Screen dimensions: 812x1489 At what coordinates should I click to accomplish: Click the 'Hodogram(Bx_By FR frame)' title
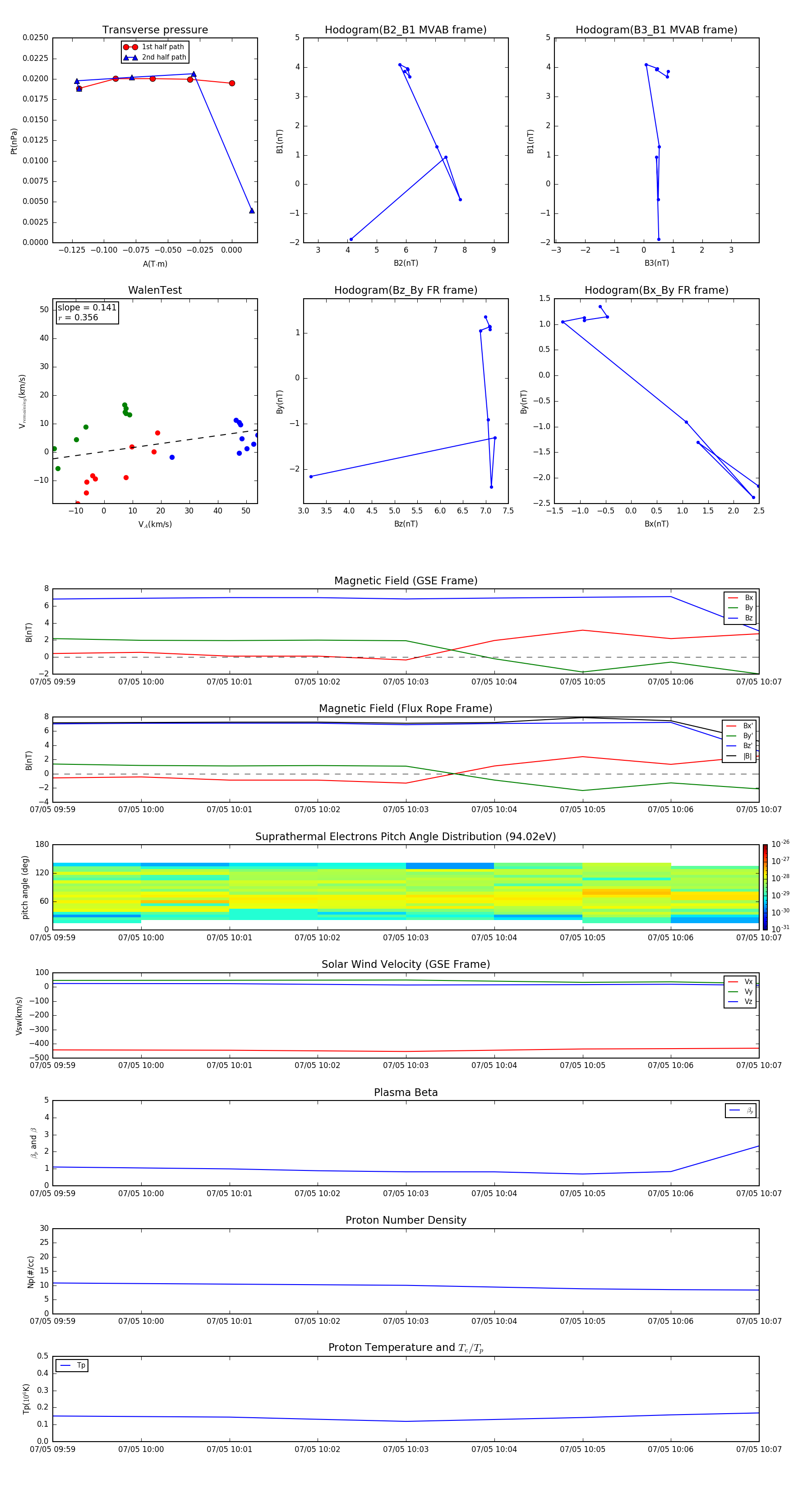click(x=656, y=290)
